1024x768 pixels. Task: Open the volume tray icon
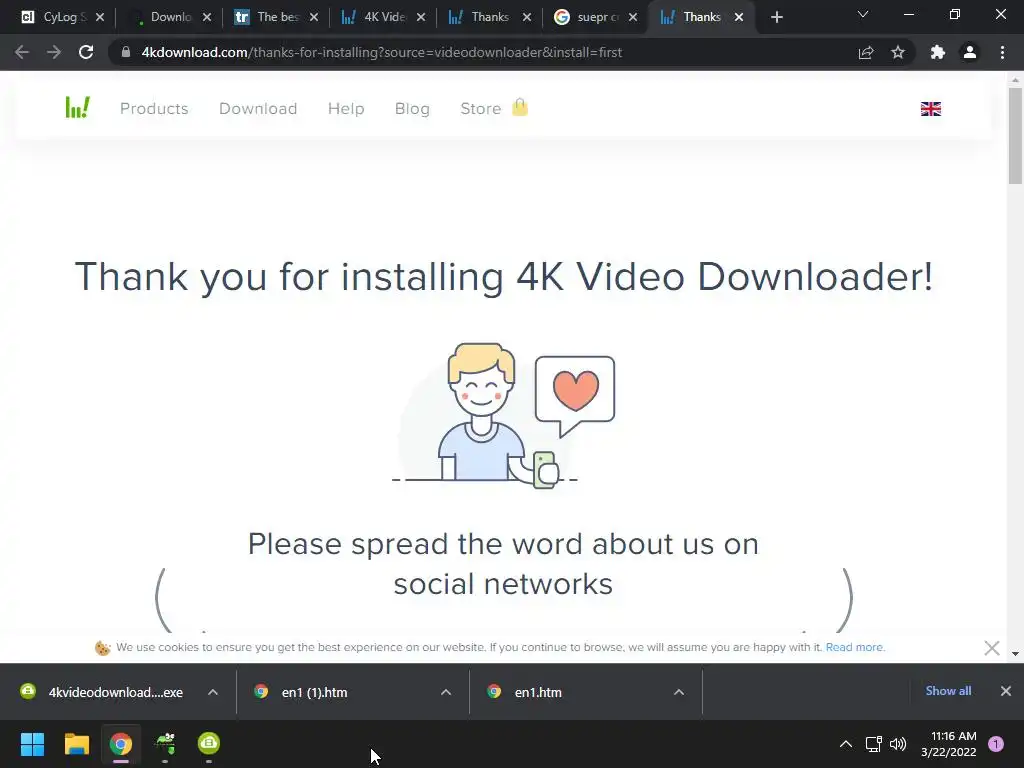[898, 744]
